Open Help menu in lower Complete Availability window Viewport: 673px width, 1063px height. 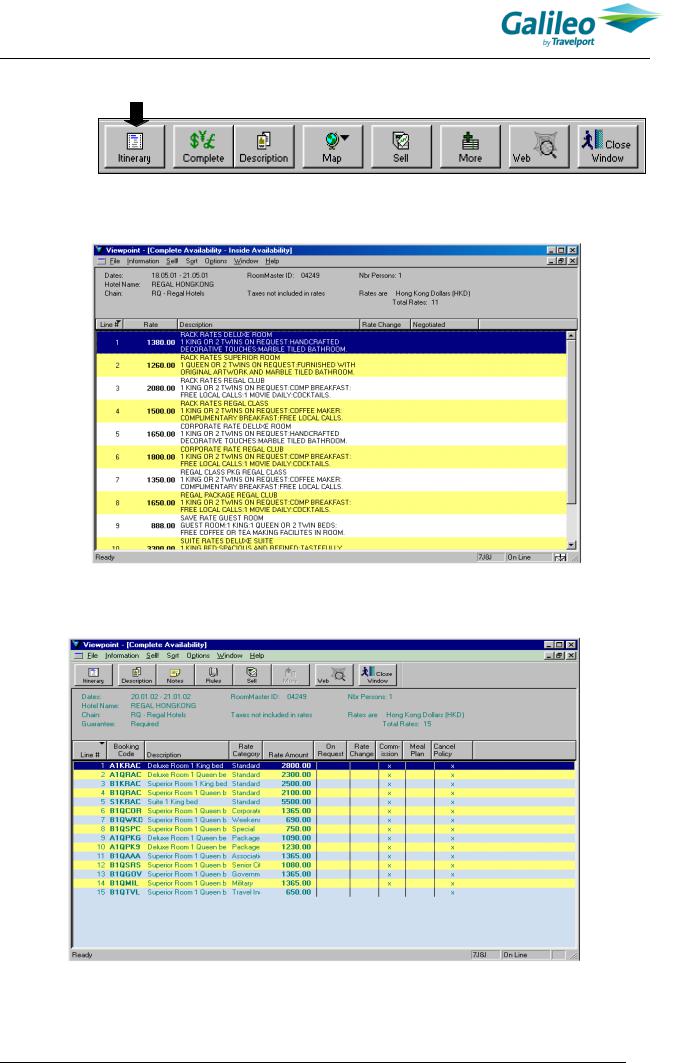point(257,656)
